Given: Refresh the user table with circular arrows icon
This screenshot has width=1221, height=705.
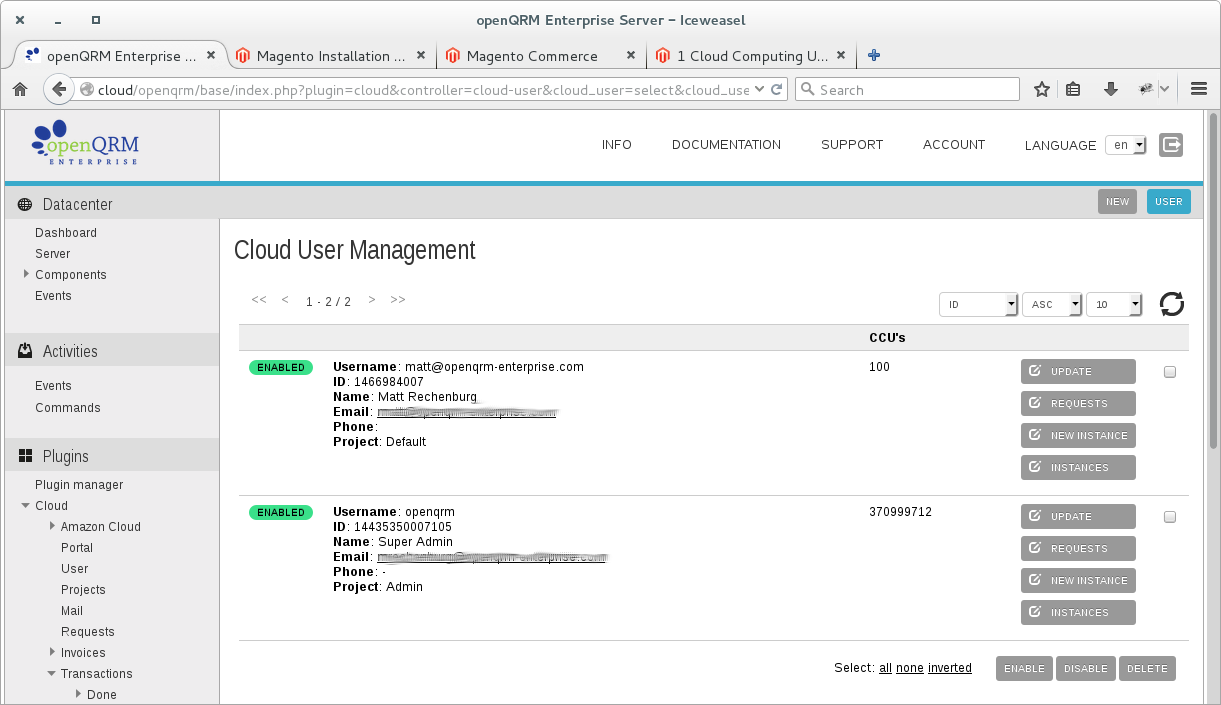Looking at the screenshot, I should click(1172, 304).
